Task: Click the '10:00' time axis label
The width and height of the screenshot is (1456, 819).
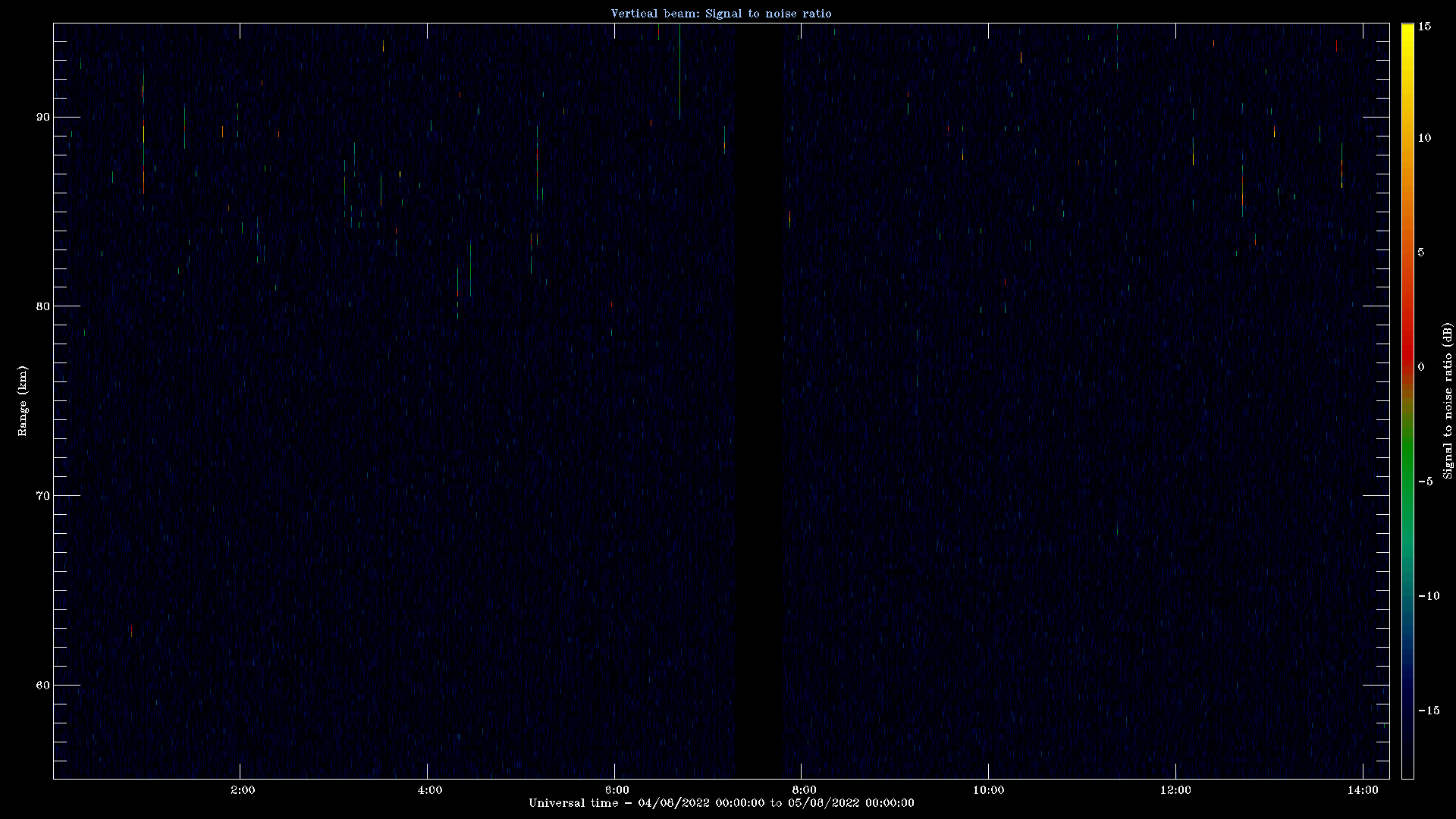Action: [989, 790]
